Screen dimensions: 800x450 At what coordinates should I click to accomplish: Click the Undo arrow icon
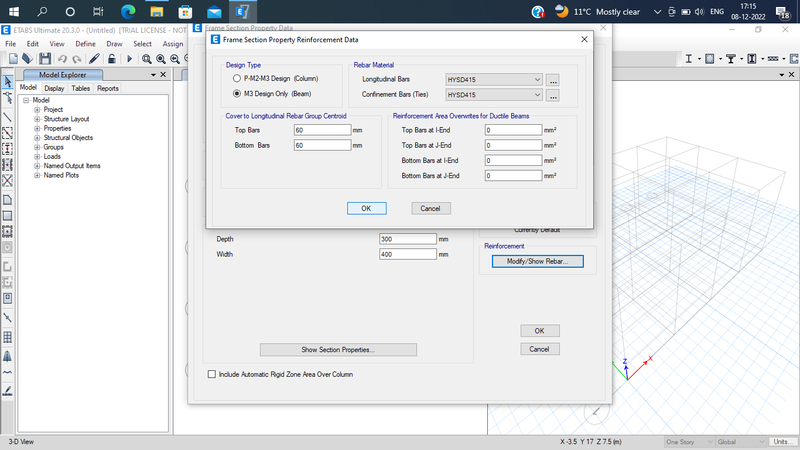coord(62,59)
